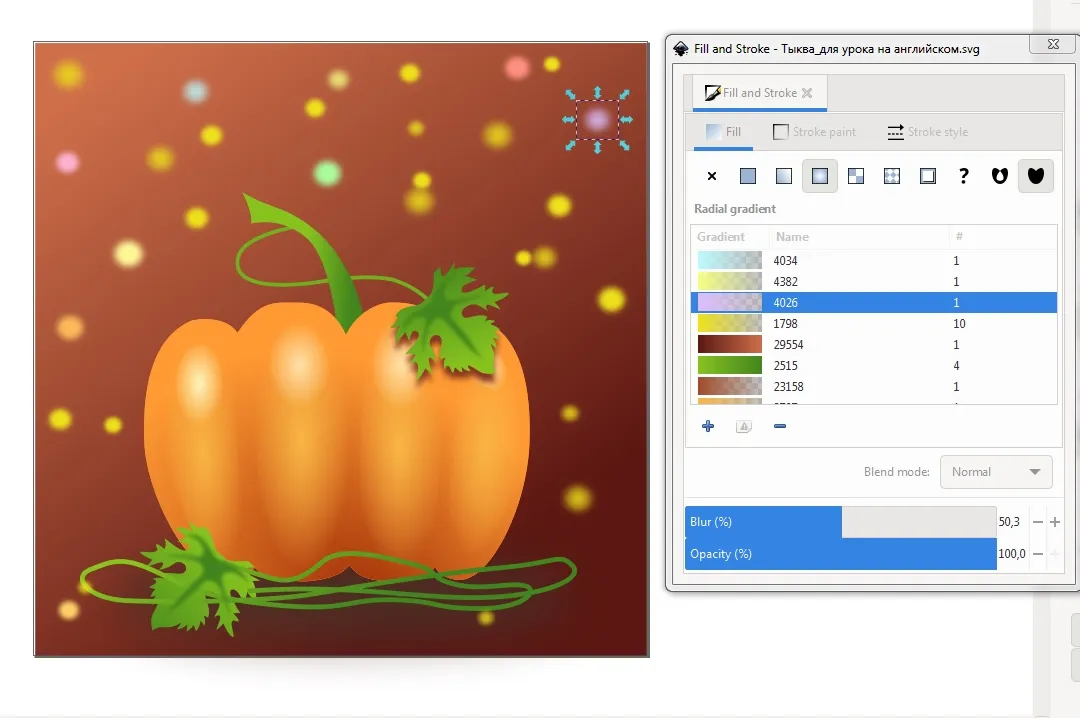1080x718 pixels.
Task: Close the Fill and Stroke tab
Action: tap(807, 93)
